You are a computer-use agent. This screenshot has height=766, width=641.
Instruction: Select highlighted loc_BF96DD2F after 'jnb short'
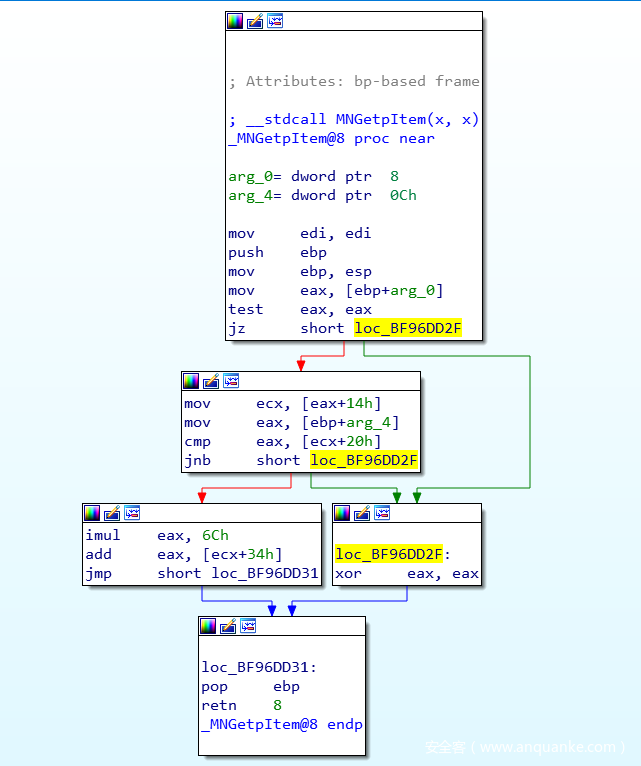tap(364, 460)
